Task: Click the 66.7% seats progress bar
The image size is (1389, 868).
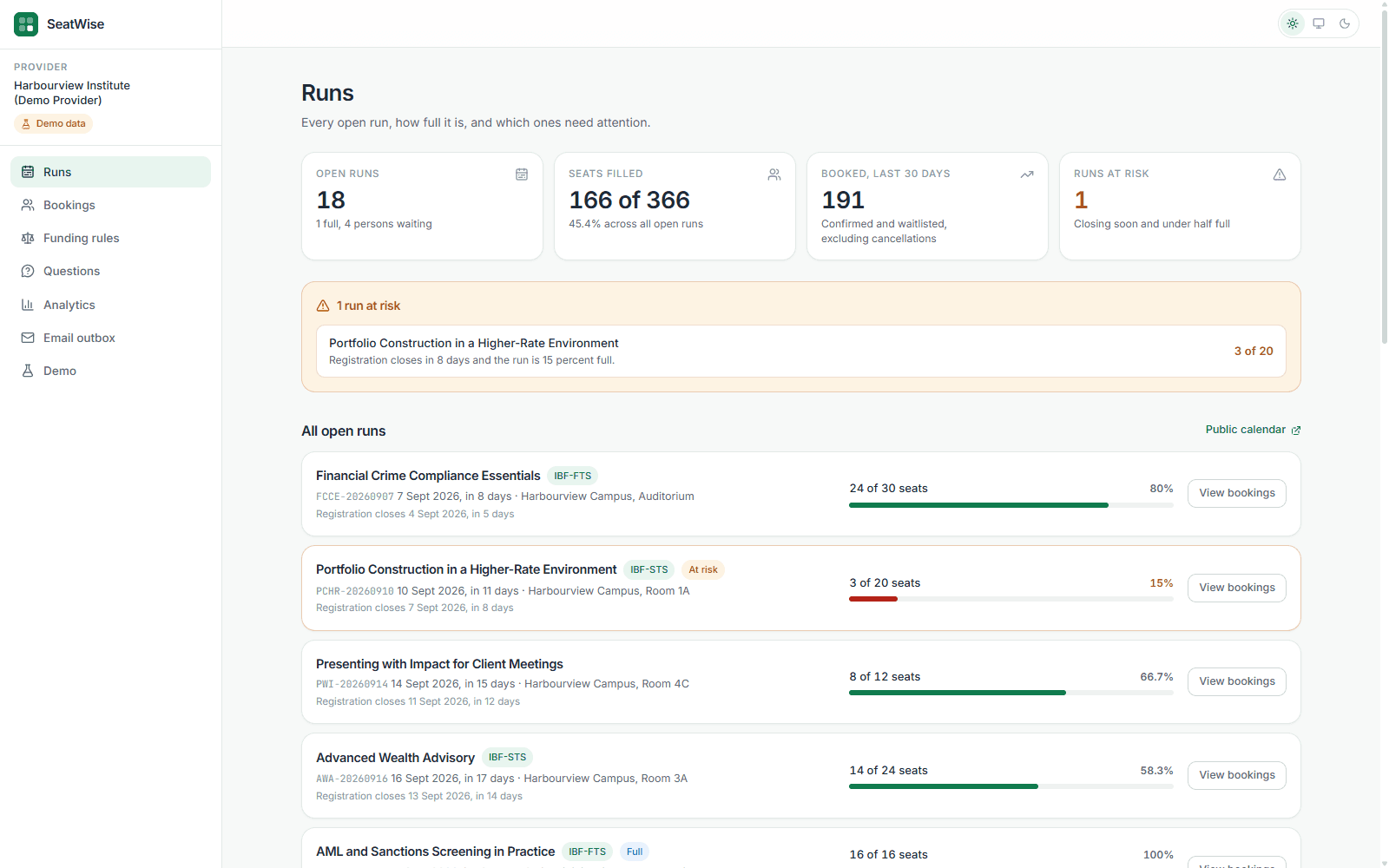Action: (1011, 693)
